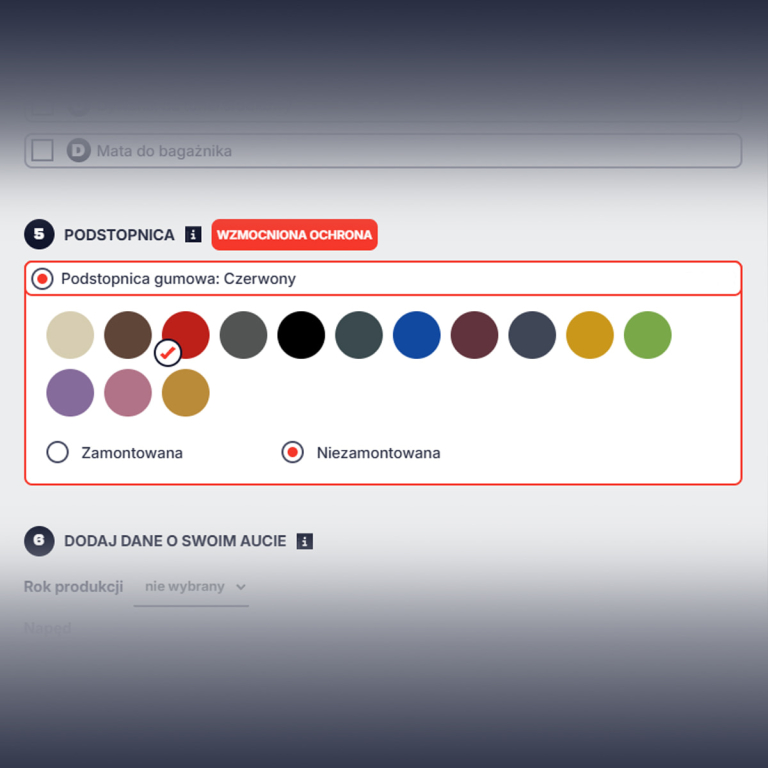The height and width of the screenshot is (768, 768).
Task: Select the Podstopnica gumowa radio button
Action: tap(42, 279)
